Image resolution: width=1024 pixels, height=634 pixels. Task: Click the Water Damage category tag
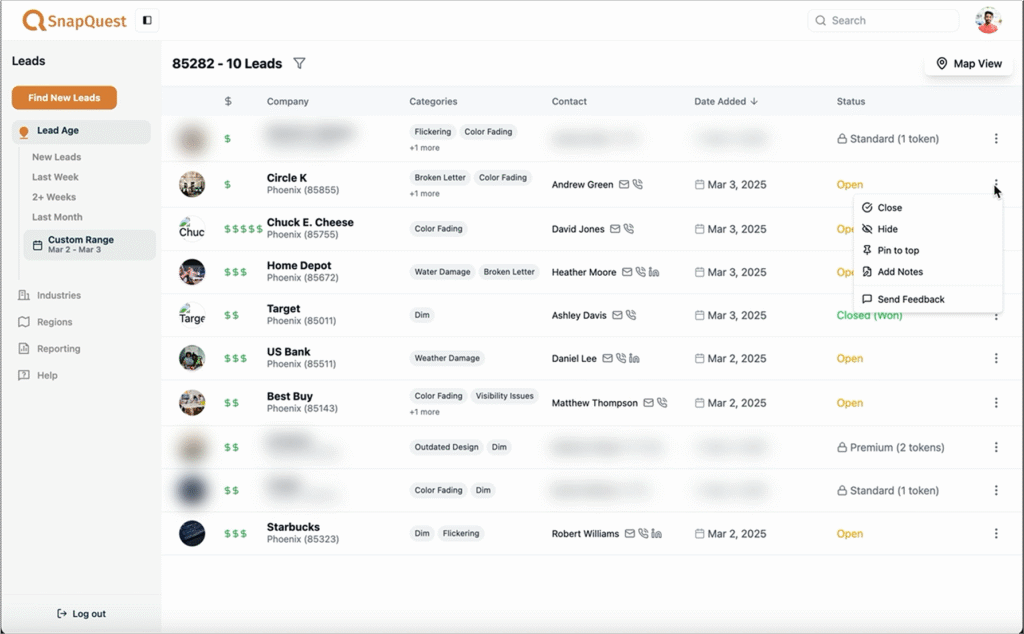point(442,272)
